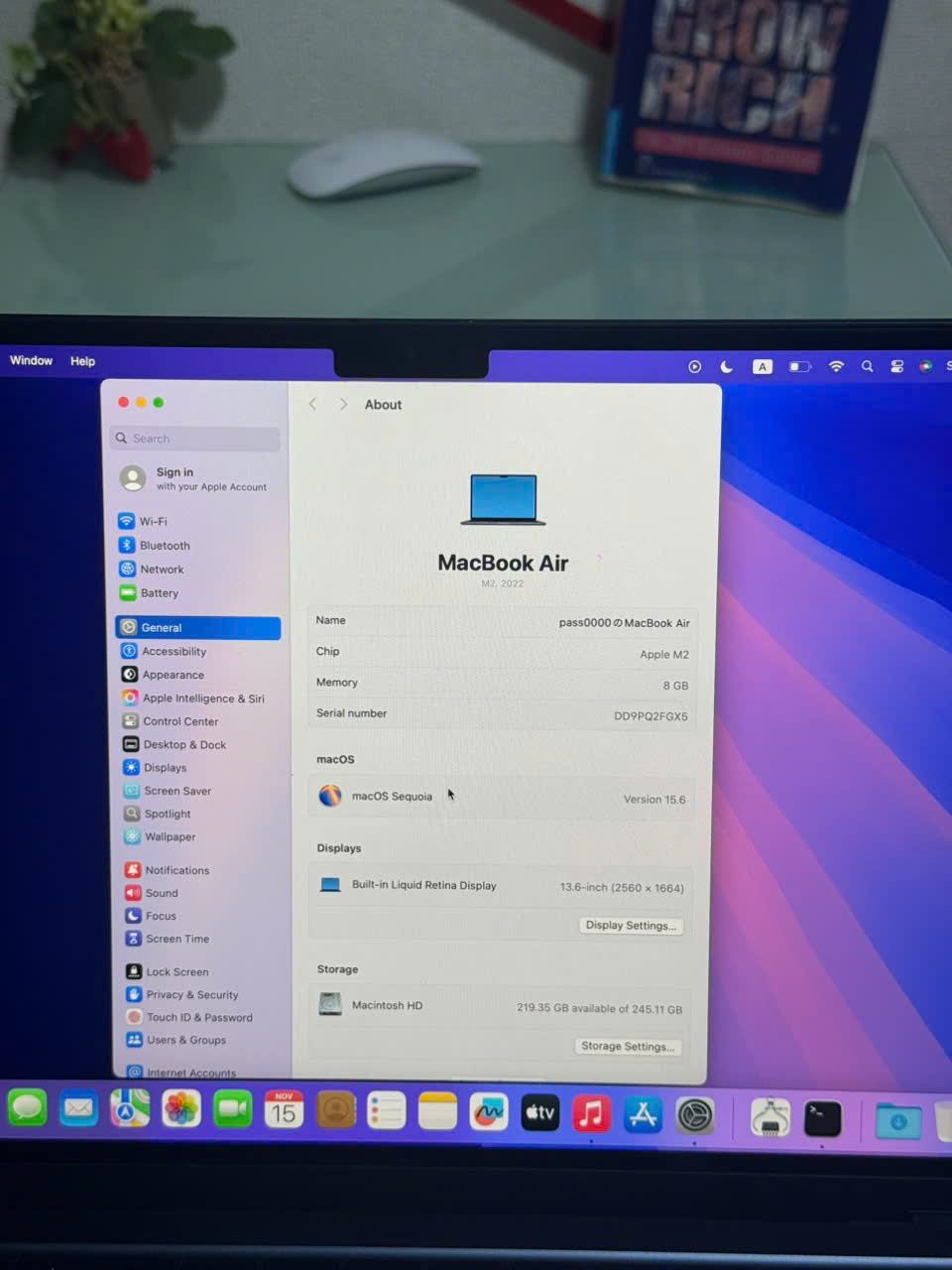Open Control Center from menu bar
The height and width of the screenshot is (1270, 952).
click(896, 366)
